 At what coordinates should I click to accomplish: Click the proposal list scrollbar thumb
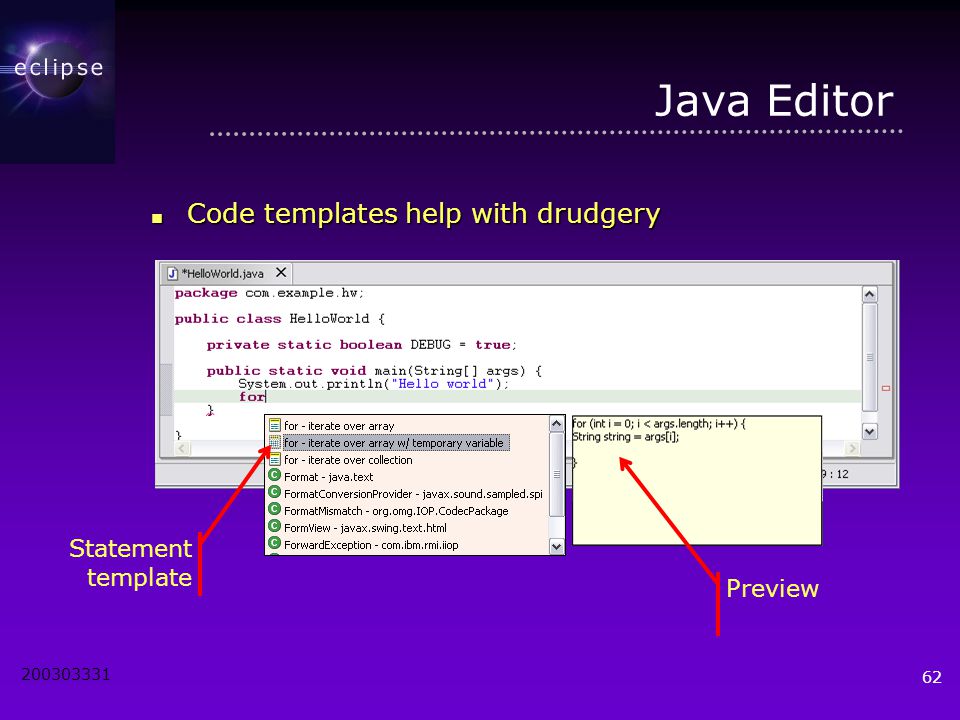[557, 474]
